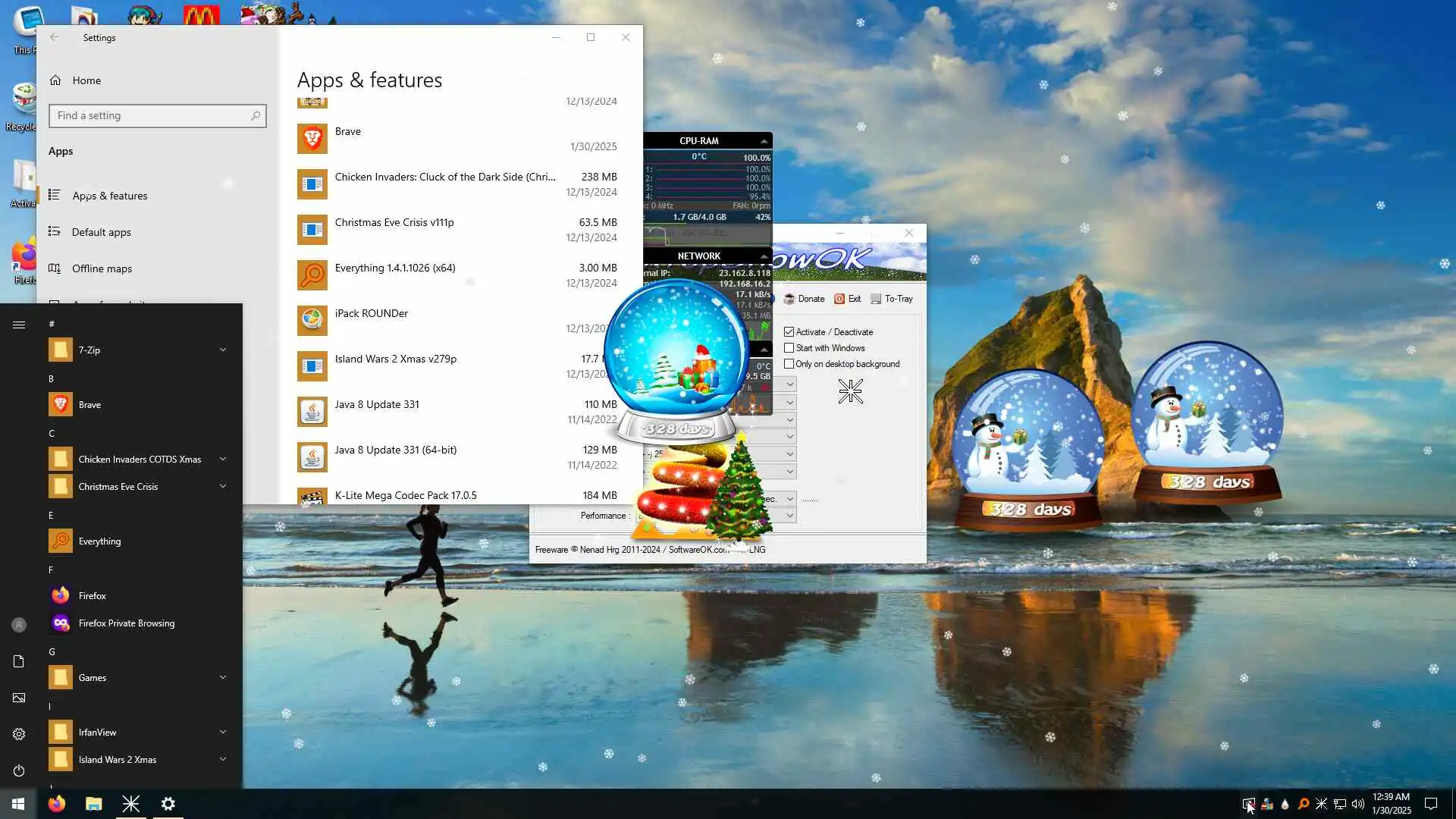
Task: Go to Settings Home
Action: point(86,80)
